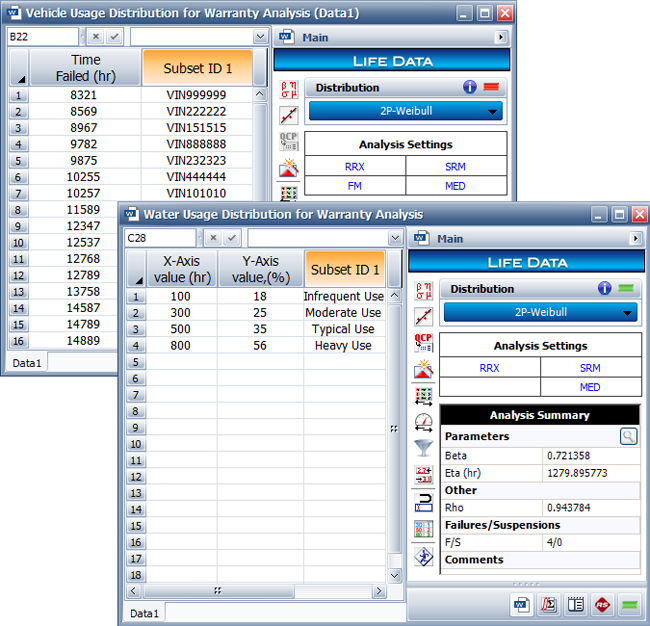This screenshot has height=626, width=650.
Task: Select Data1 sheet tab in Water Usage window
Action: 145,612
